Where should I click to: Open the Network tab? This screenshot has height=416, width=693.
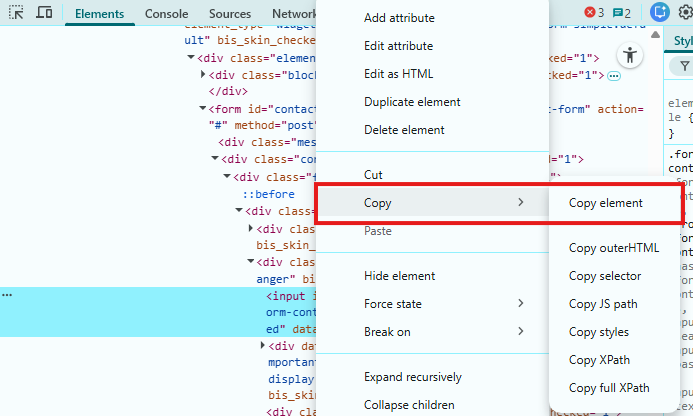coord(293,14)
